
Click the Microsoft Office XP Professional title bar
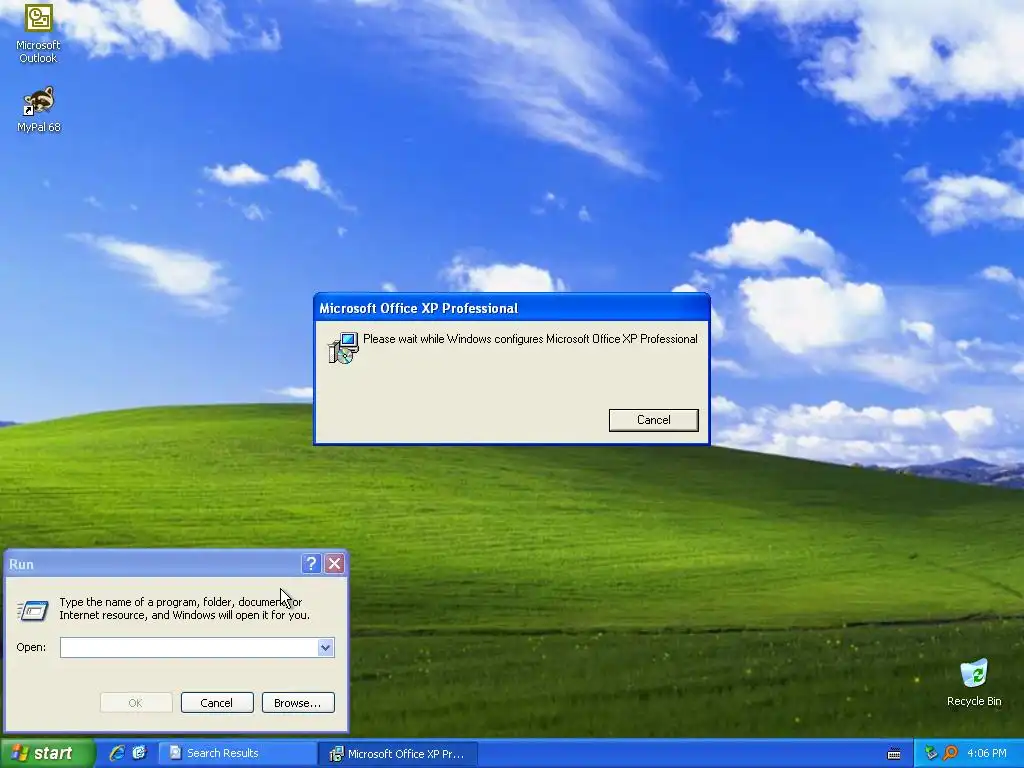pyautogui.click(x=511, y=308)
